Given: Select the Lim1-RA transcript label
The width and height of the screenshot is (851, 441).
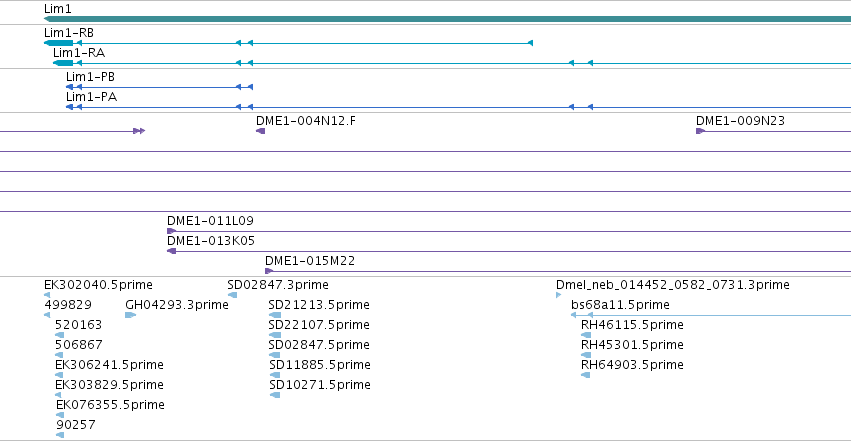Looking at the screenshot, I should point(79,53).
